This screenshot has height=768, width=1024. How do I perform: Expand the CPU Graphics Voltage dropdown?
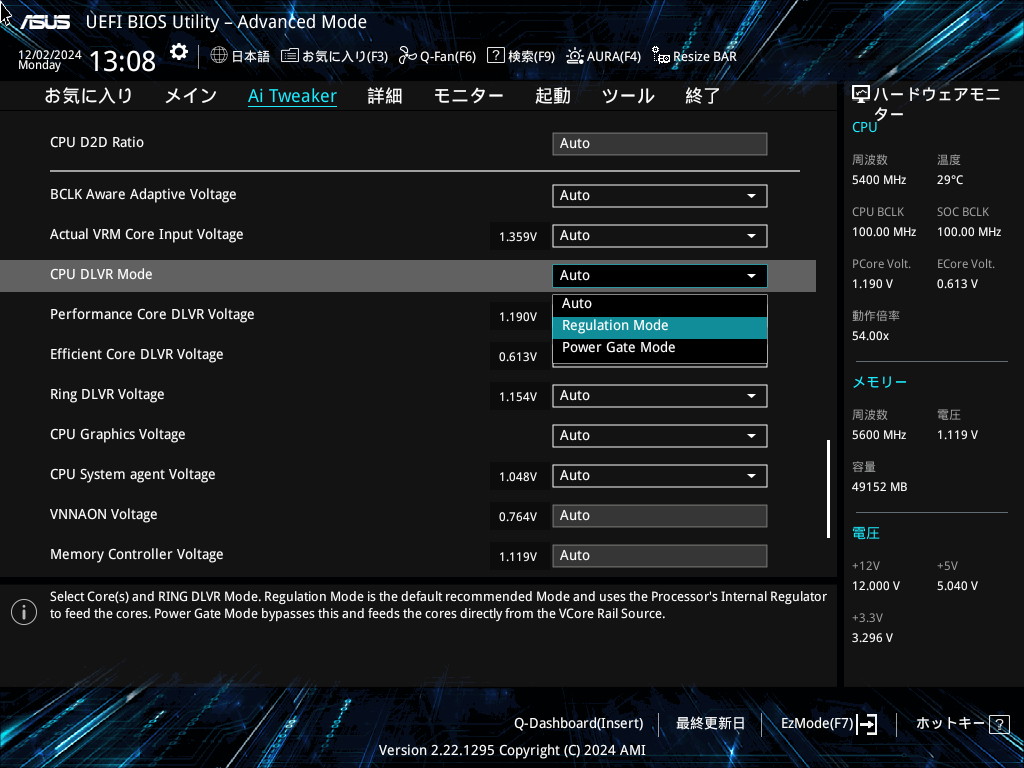660,436
